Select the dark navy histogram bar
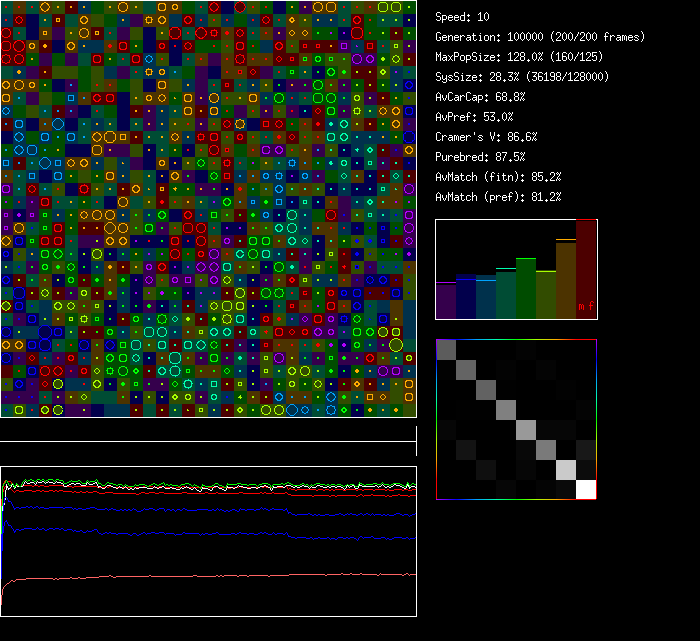Viewport: 700px width, 641px height. click(466, 296)
